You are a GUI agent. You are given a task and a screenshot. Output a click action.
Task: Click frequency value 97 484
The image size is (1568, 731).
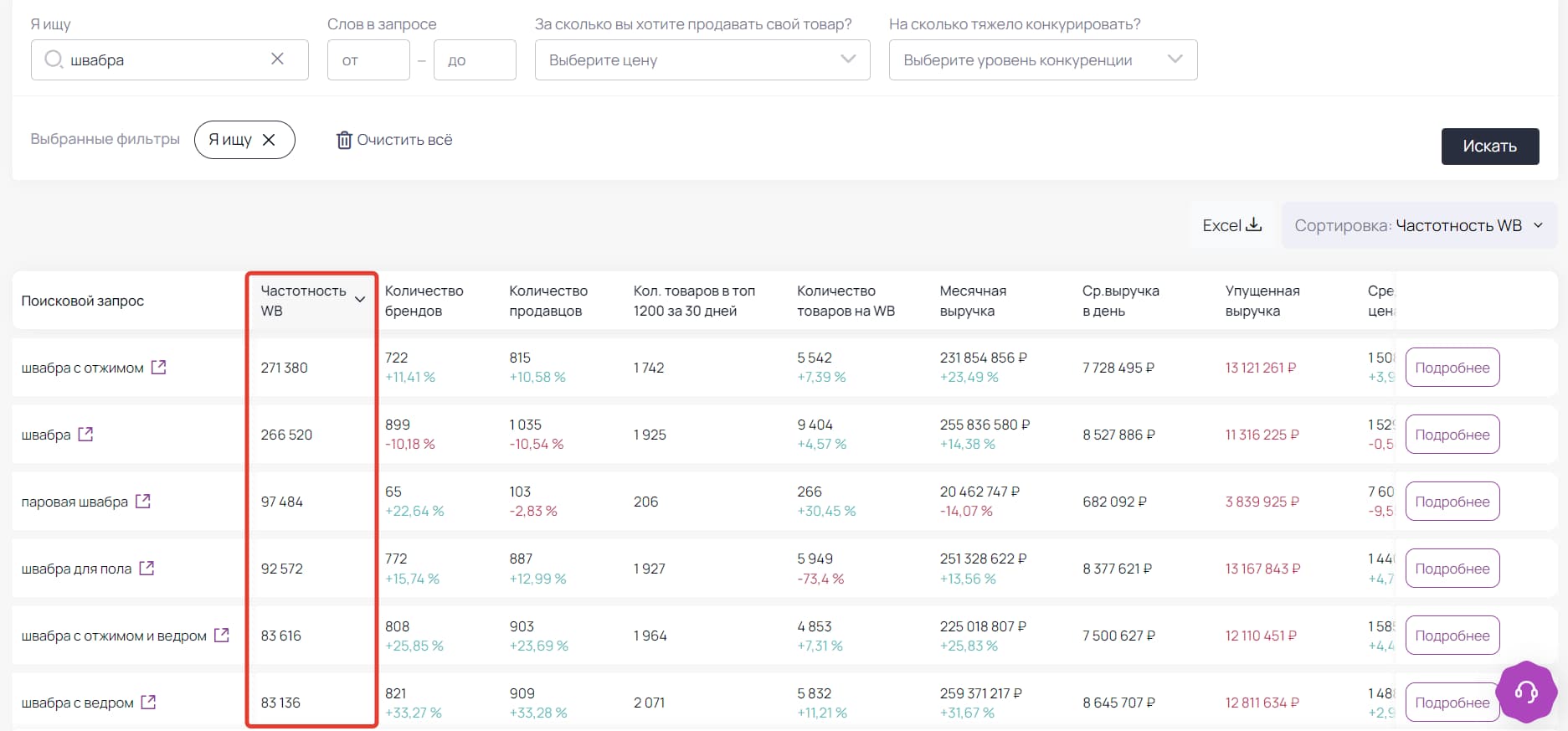click(x=281, y=502)
